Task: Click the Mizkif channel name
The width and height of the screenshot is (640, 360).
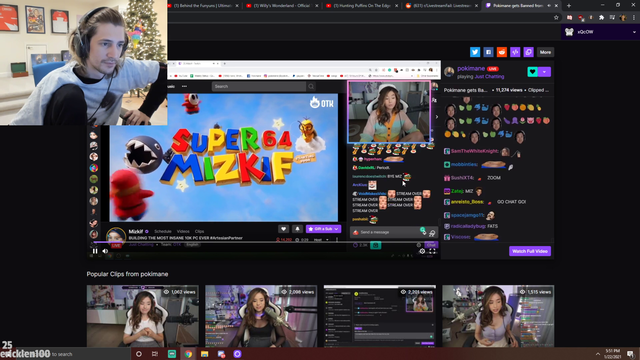Action: tap(136, 231)
